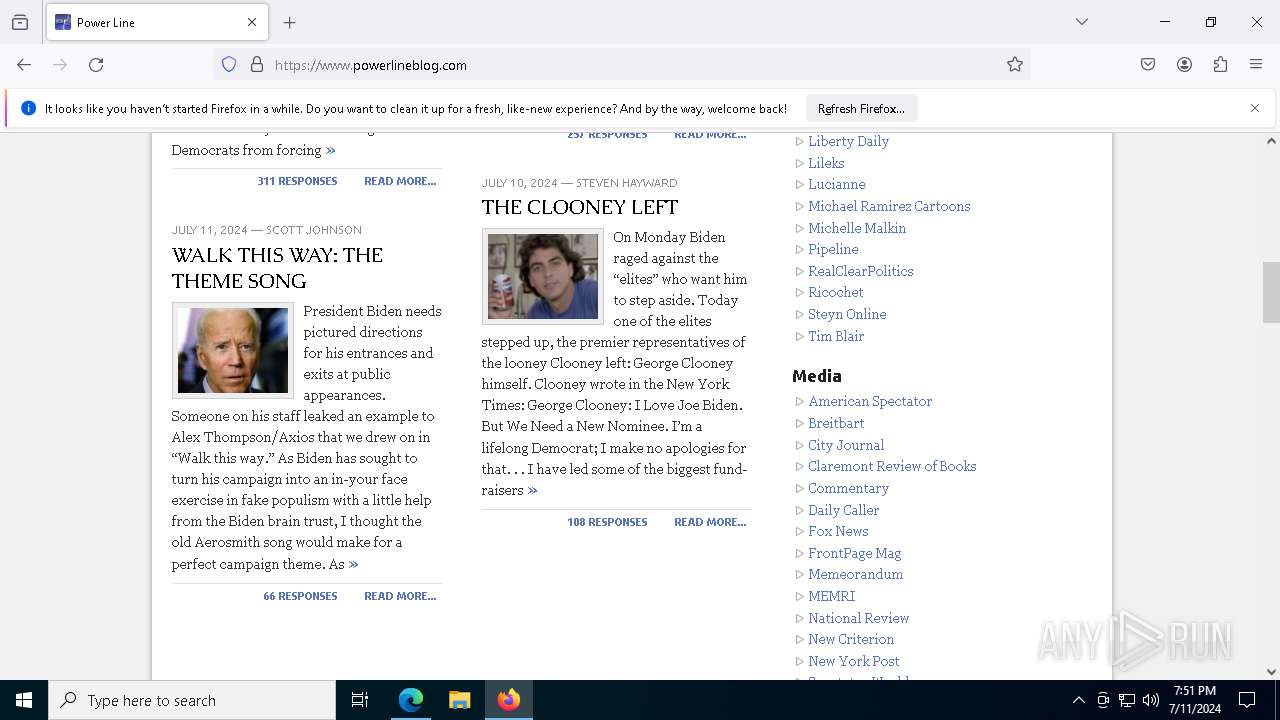This screenshot has height=720, width=1280.
Task: Click the Clooney article photo thumbnail
Action: coord(543,277)
